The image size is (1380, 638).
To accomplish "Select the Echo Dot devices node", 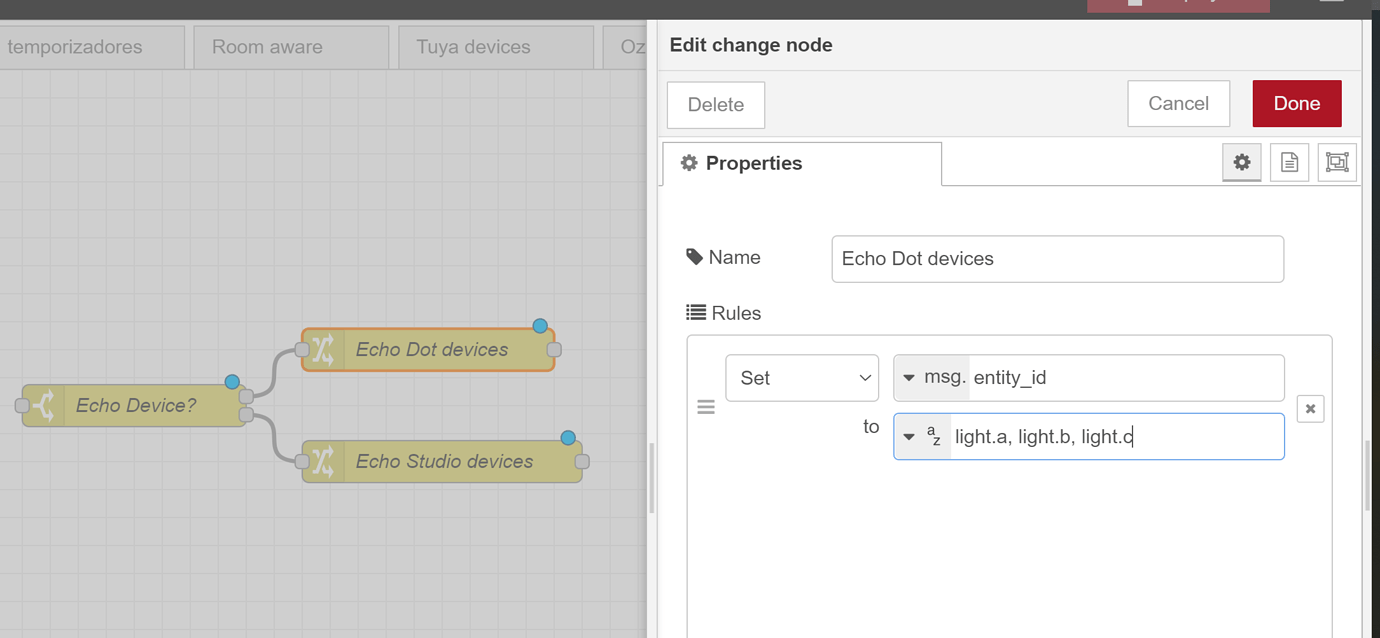I will [x=432, y=350].
